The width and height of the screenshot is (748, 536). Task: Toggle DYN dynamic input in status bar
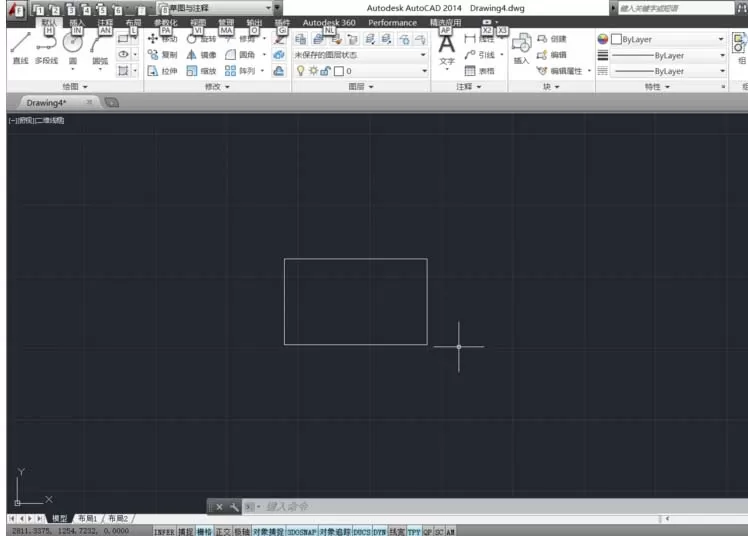(x=379, y=531)
